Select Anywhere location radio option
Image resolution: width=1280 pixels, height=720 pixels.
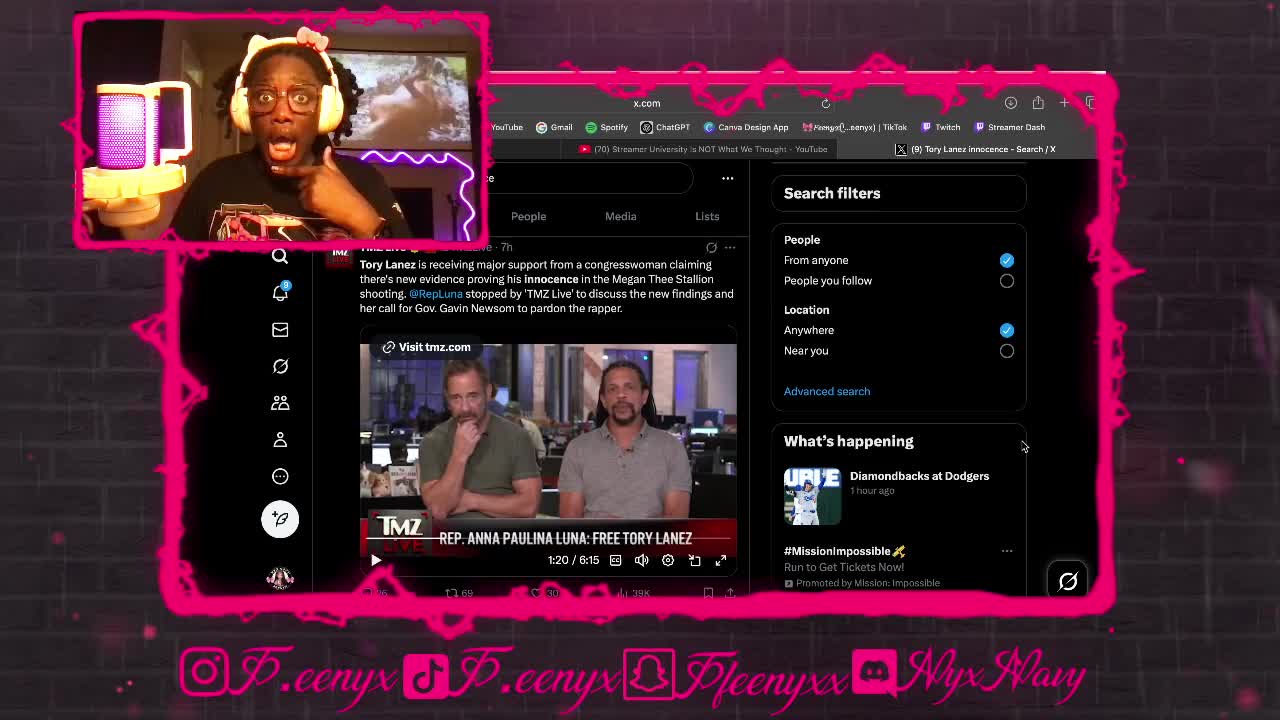[1006, 330]
